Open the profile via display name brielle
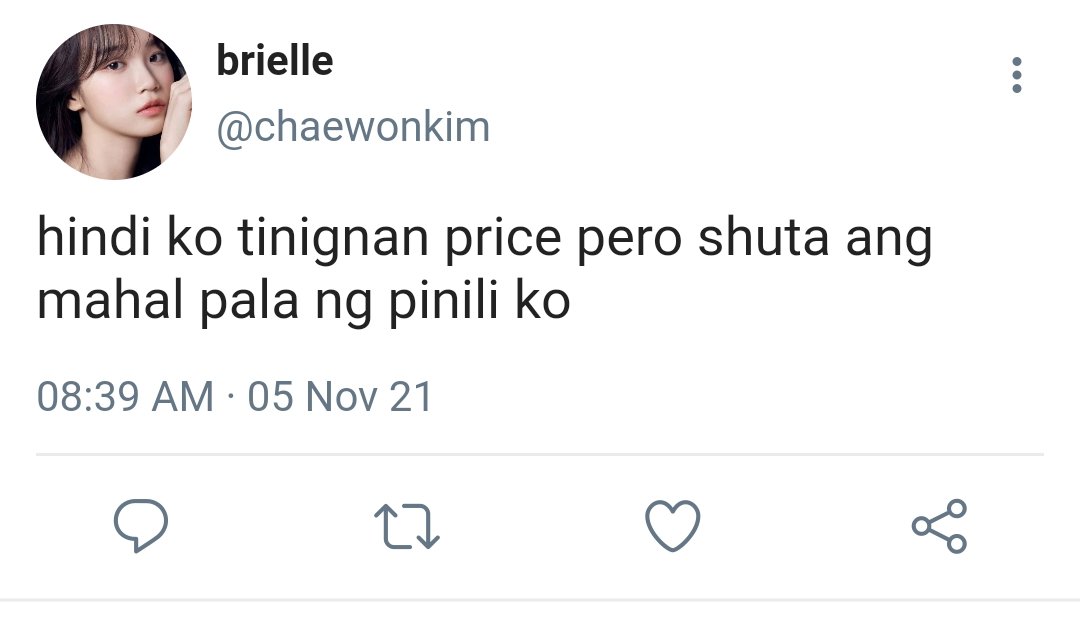Image resolution: width=1080 pixels, height=618 pixels. [x=275, y=61]
